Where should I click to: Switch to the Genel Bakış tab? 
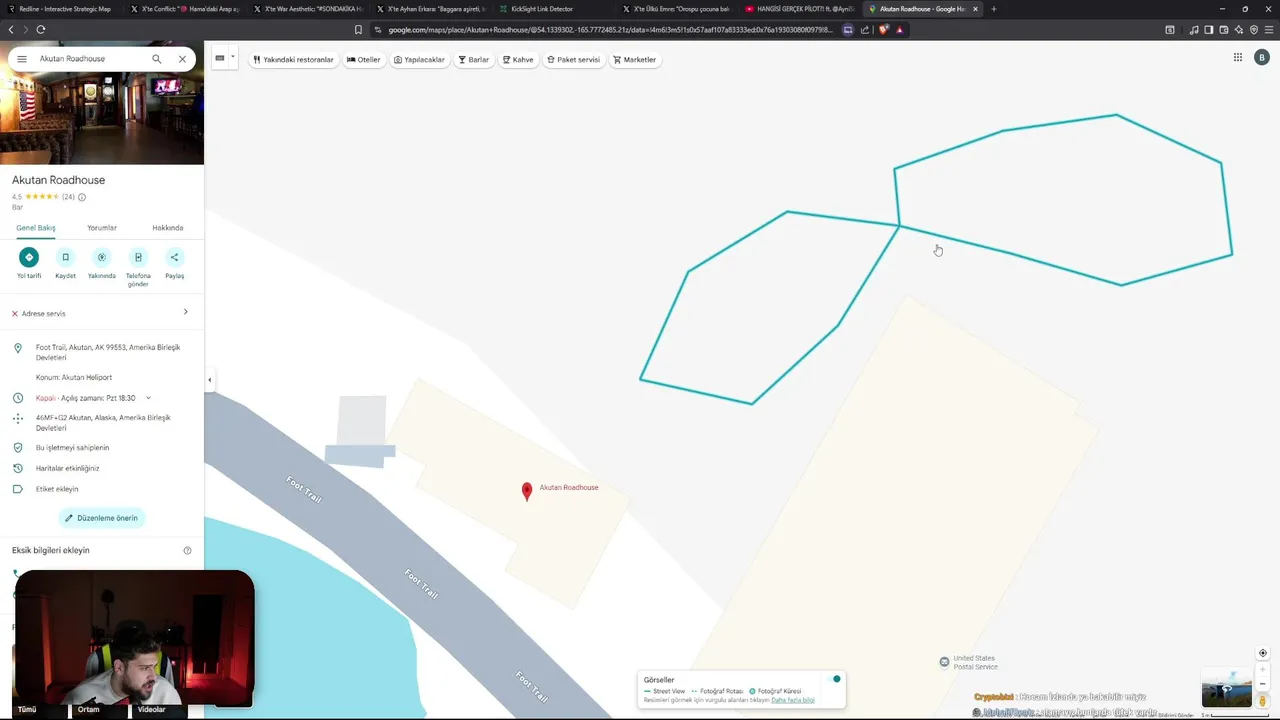(36, 228)
